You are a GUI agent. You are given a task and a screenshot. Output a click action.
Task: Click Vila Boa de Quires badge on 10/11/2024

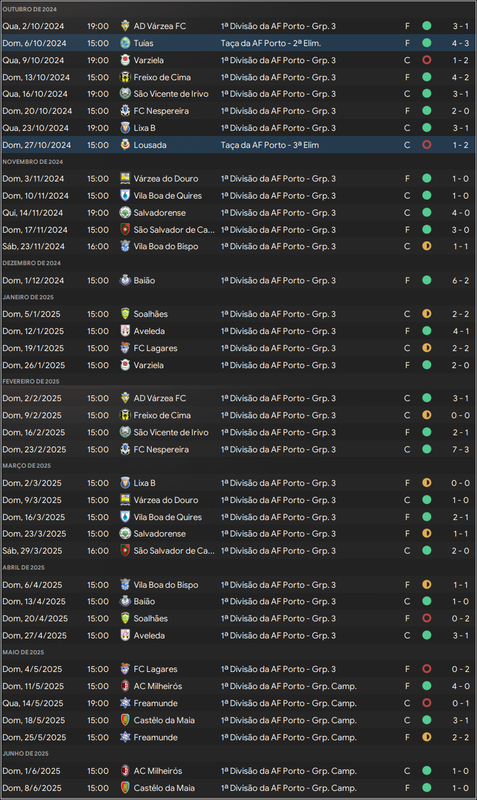[125, 195]
